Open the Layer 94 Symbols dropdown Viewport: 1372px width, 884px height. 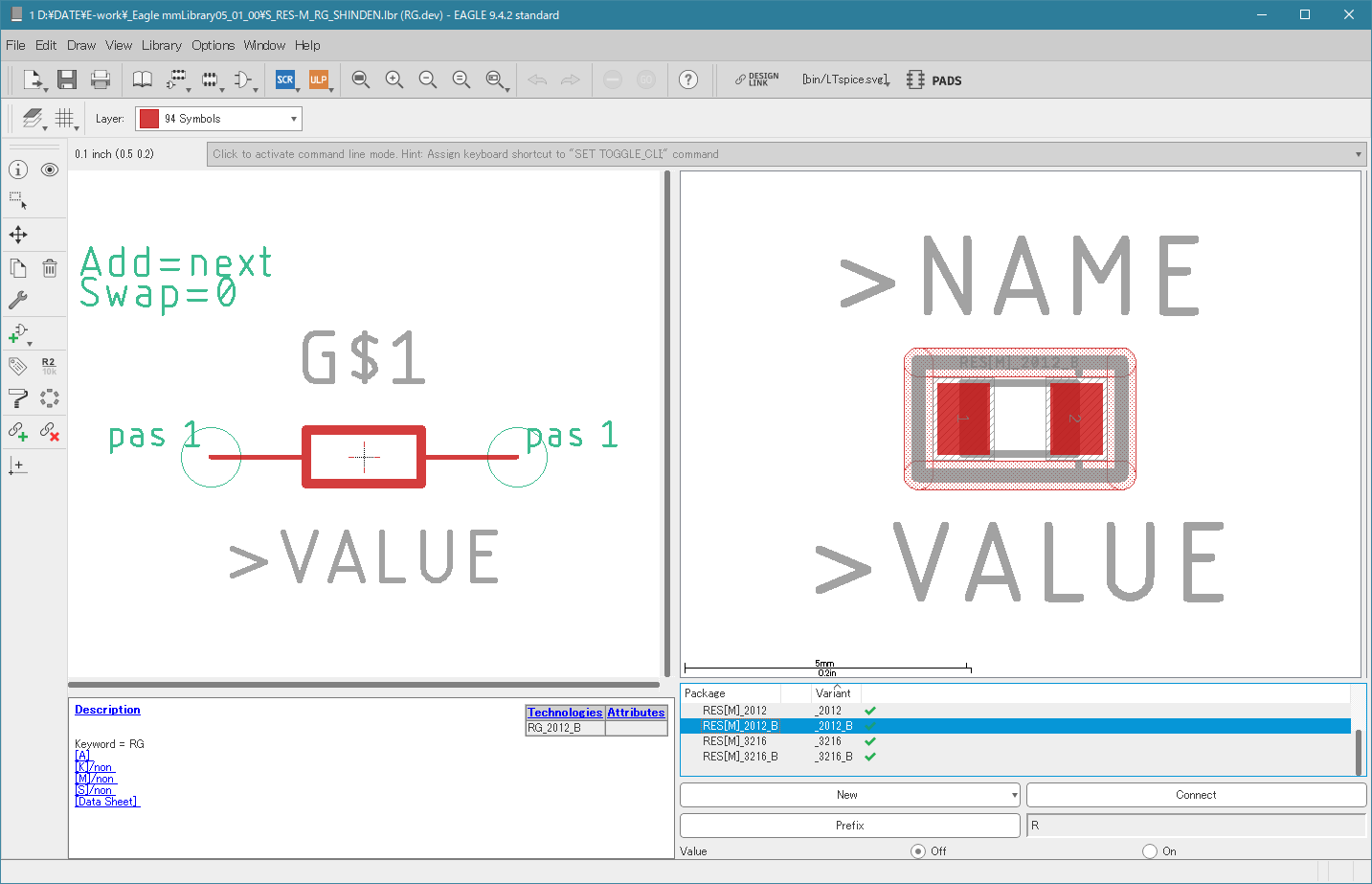[x=218, y=119]
